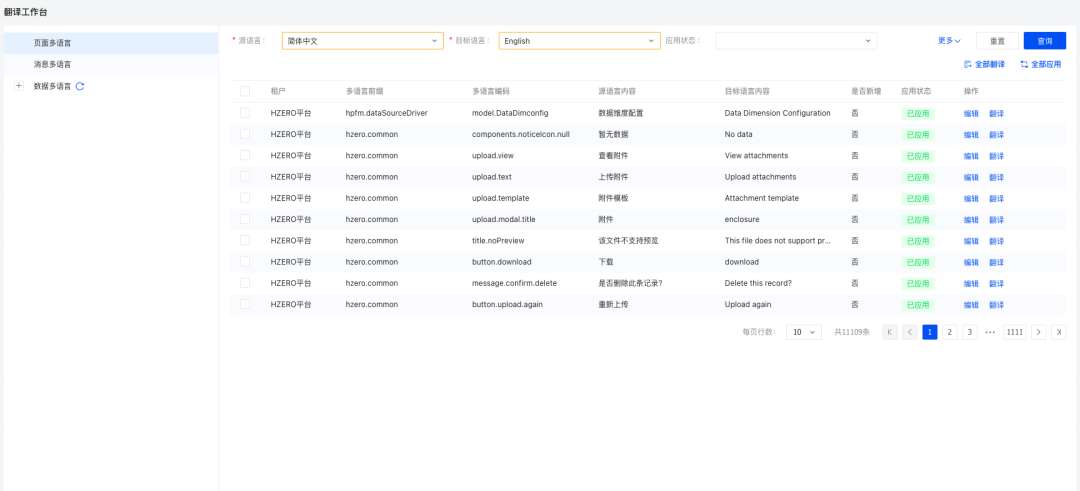Toggle the select-all checkbox in table header
This screenshot has width=1080, height=491.
pyautogui.click(x=245, y=91)
